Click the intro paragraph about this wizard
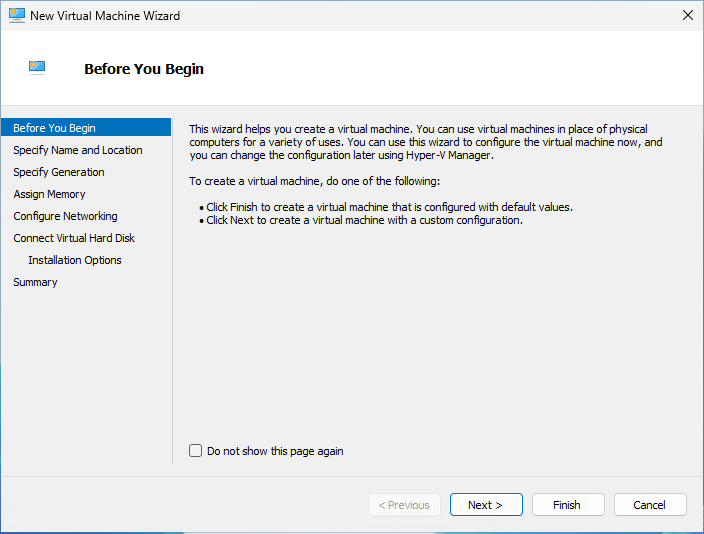The height and width of the screenshot is (534, 704). tap(425, 142)
